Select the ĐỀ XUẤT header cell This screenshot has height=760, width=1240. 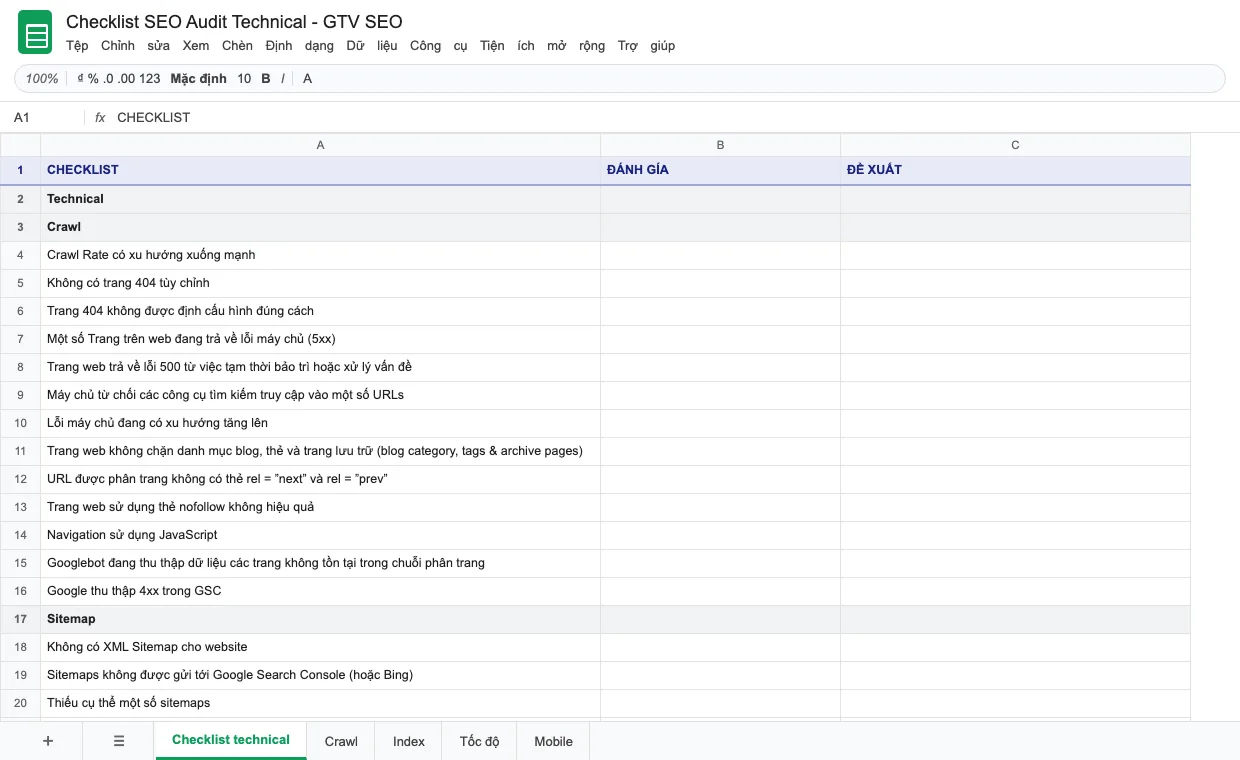click(1015, 170)
